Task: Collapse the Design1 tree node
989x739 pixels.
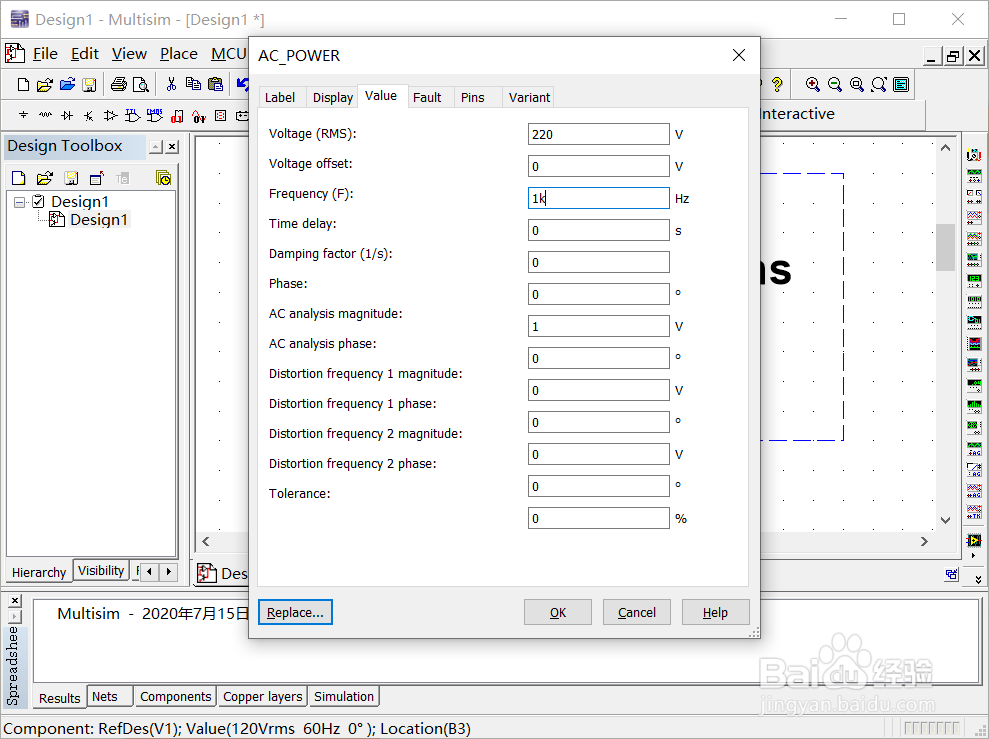Action: [20, 202]
